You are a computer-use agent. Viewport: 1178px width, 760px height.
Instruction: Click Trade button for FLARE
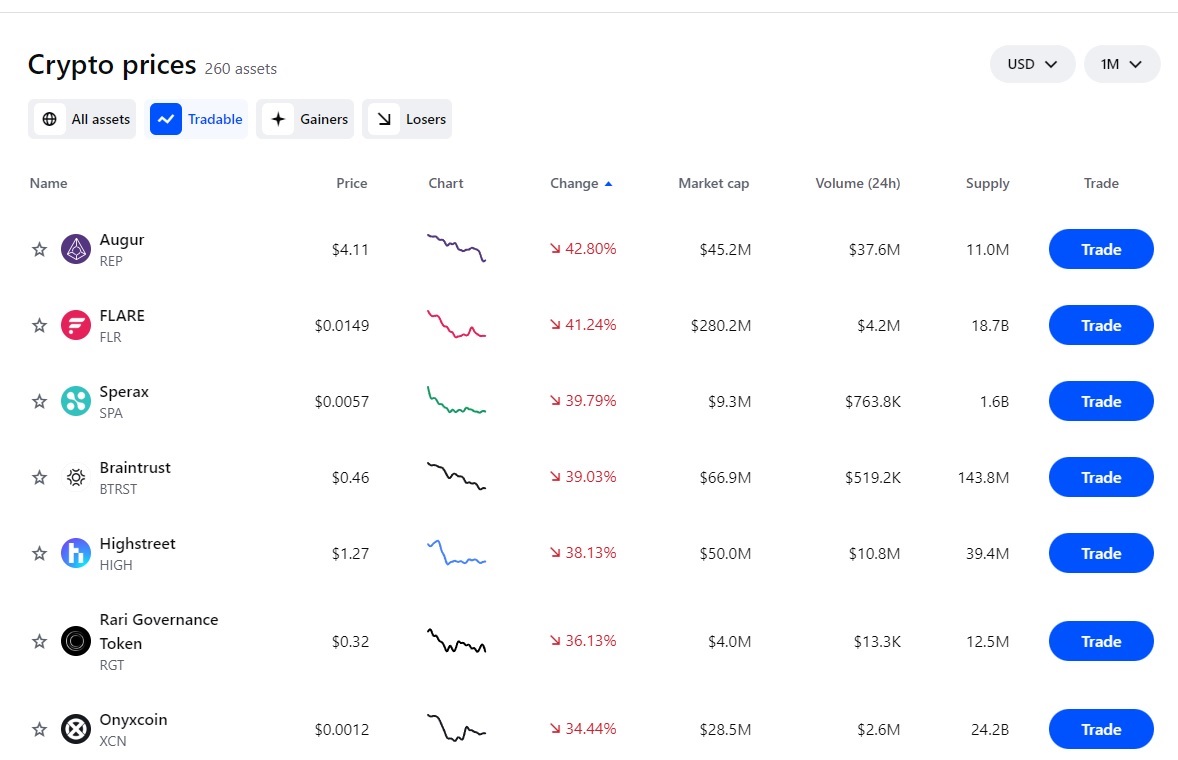pyautogui.click(x=1101, y=325)
